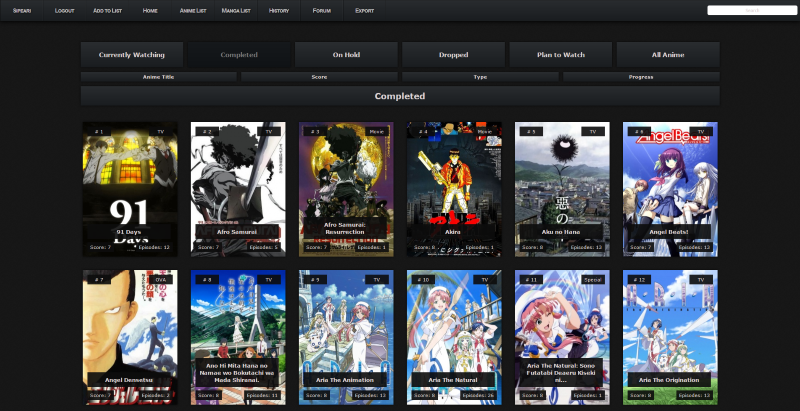Click Episodes: 26 on Aria The Natural
Image resolution: width=800 pixels, height=411 pixels.
point(477,395)
